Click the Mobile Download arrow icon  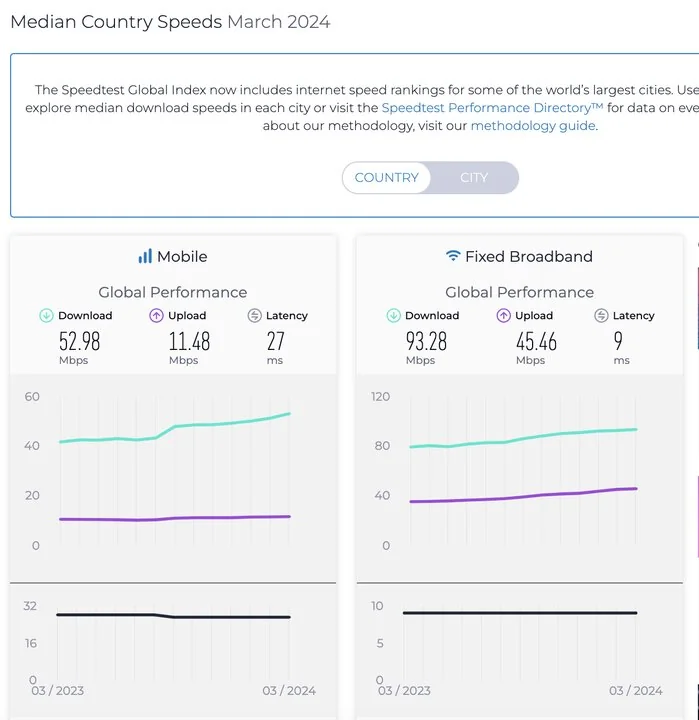pyautogui.click(x=46, y=315)
